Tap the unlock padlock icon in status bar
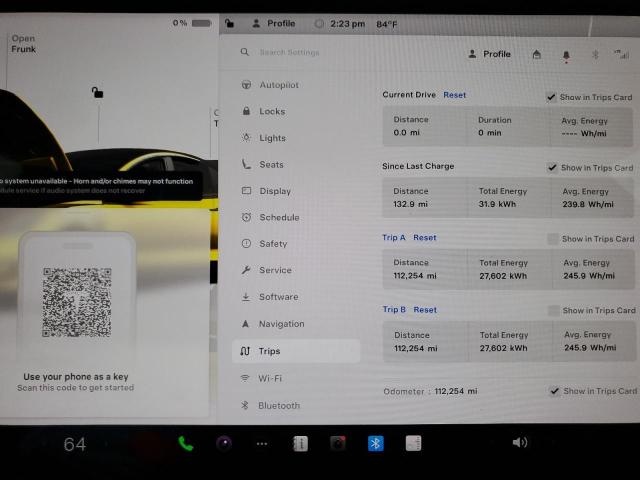Screen dimensions: 640x480 tap(230, 23)
